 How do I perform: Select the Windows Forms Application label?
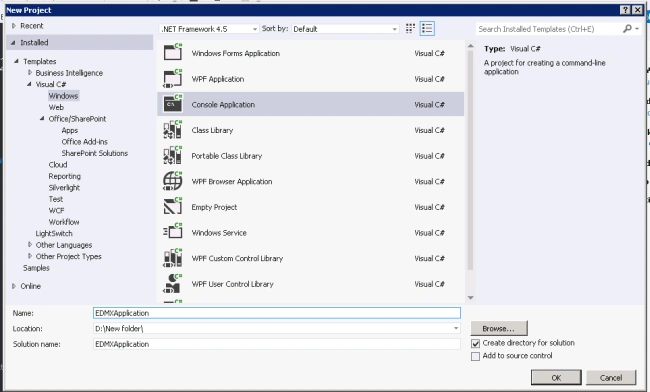[x=235, y=53]
